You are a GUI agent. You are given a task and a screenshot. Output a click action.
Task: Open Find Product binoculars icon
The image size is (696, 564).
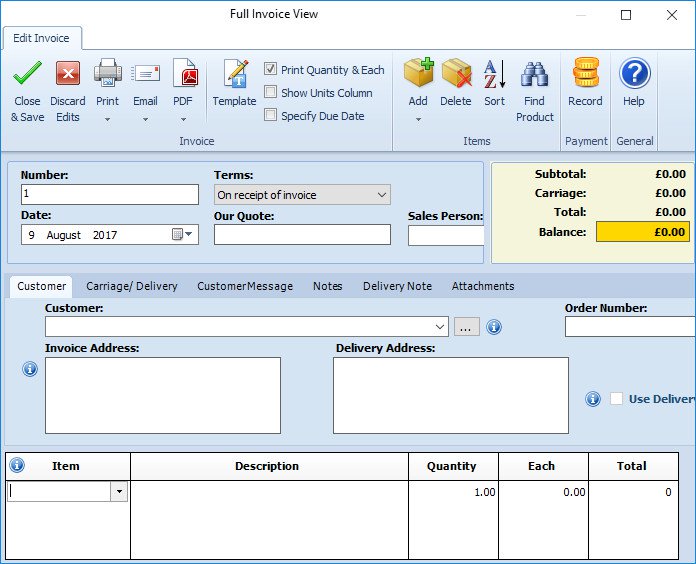(535, 74)
